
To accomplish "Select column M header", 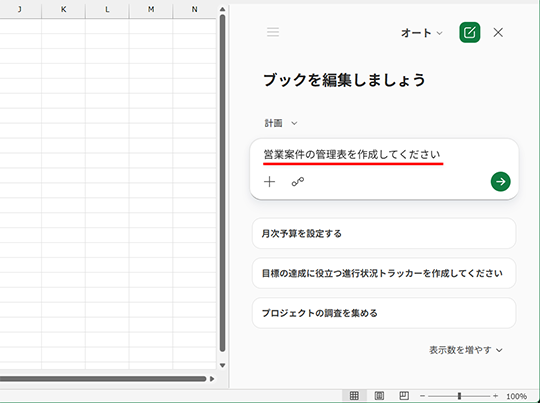I will (151, 10).
